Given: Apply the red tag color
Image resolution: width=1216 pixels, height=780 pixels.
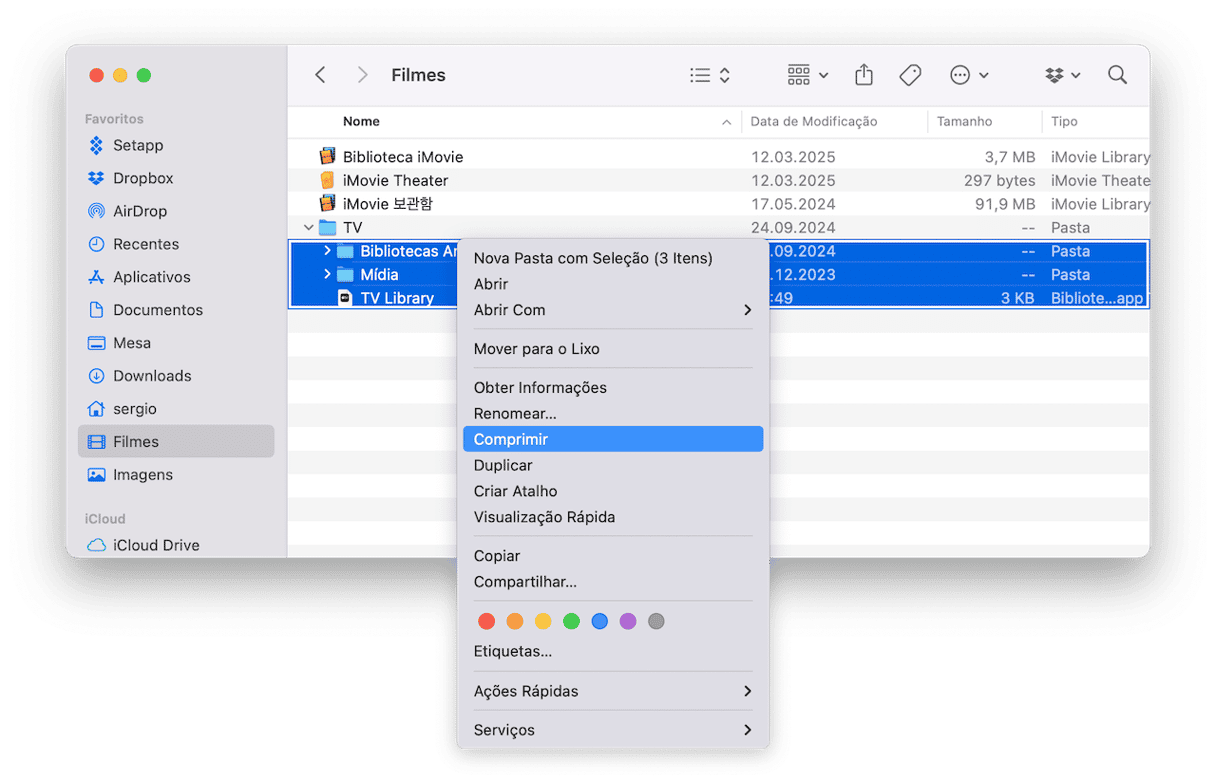Looking at the screenshot, I should pyautogui.click(x=487, y=621).
